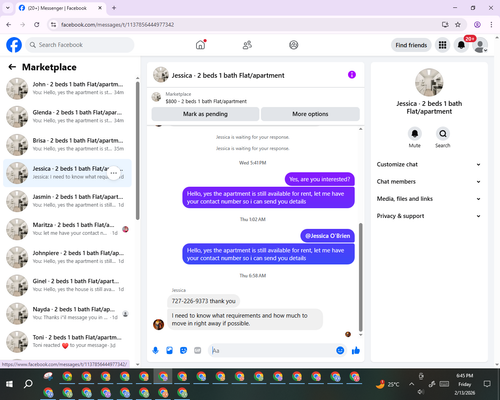The width and height of the screenshot is (500, 400).
Task: Open the Chrome profile icon
Action: point(477,25)
